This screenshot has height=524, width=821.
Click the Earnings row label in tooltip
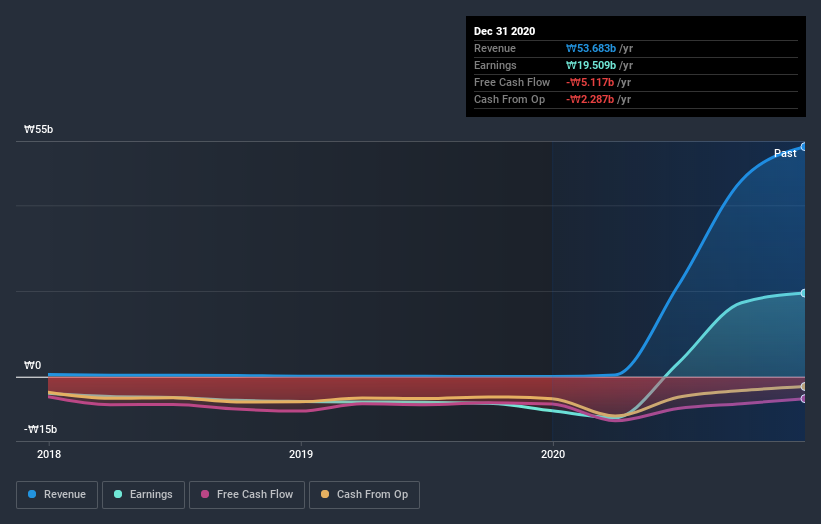point(495,65)
